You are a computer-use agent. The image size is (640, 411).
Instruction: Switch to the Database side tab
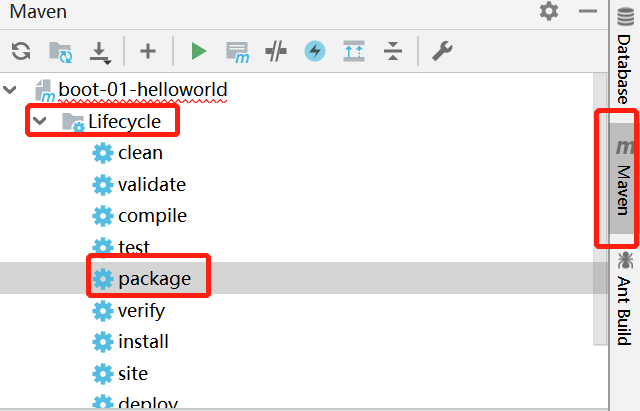pyautogui.click(x=624, y=67)
